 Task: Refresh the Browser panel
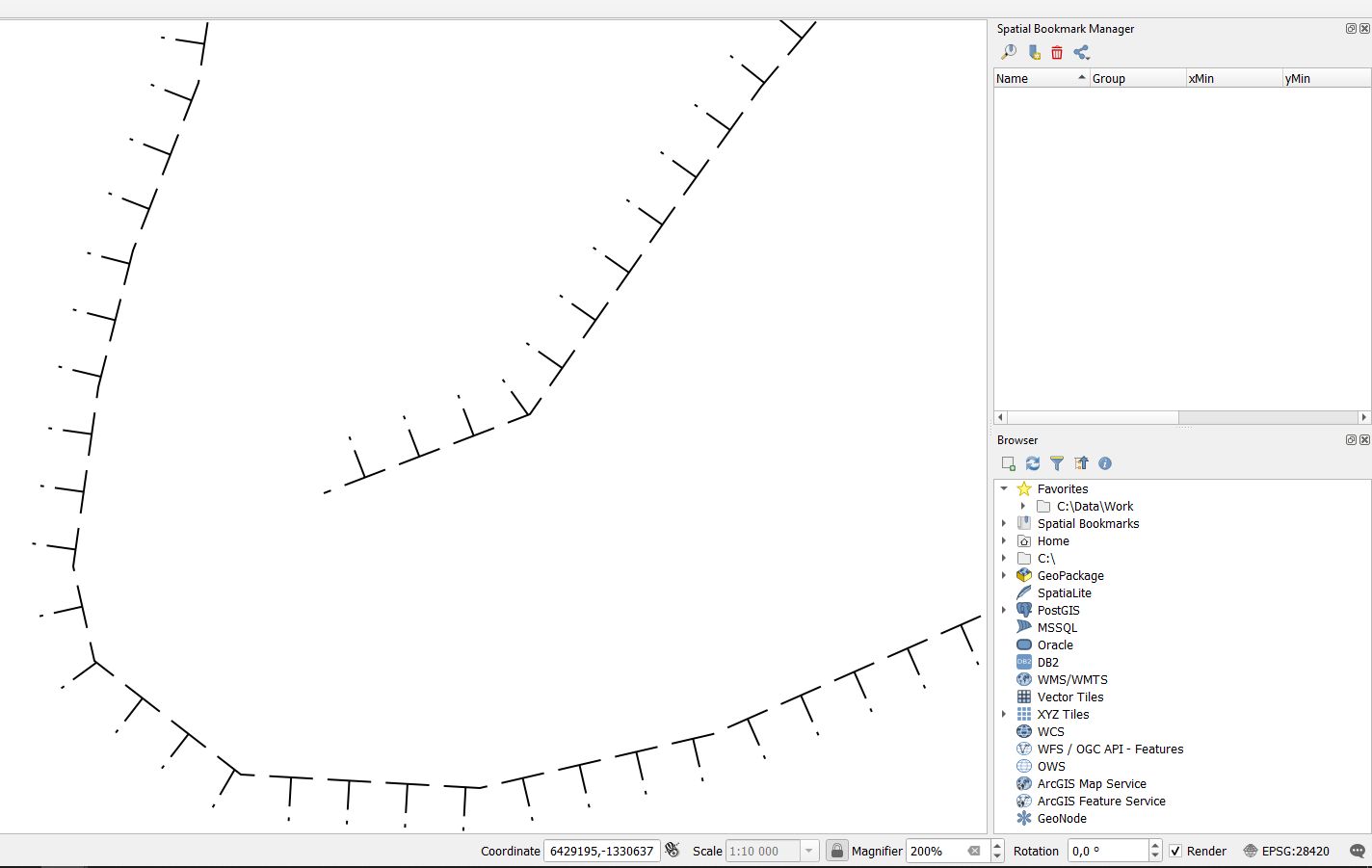(x=1033, y=463)
